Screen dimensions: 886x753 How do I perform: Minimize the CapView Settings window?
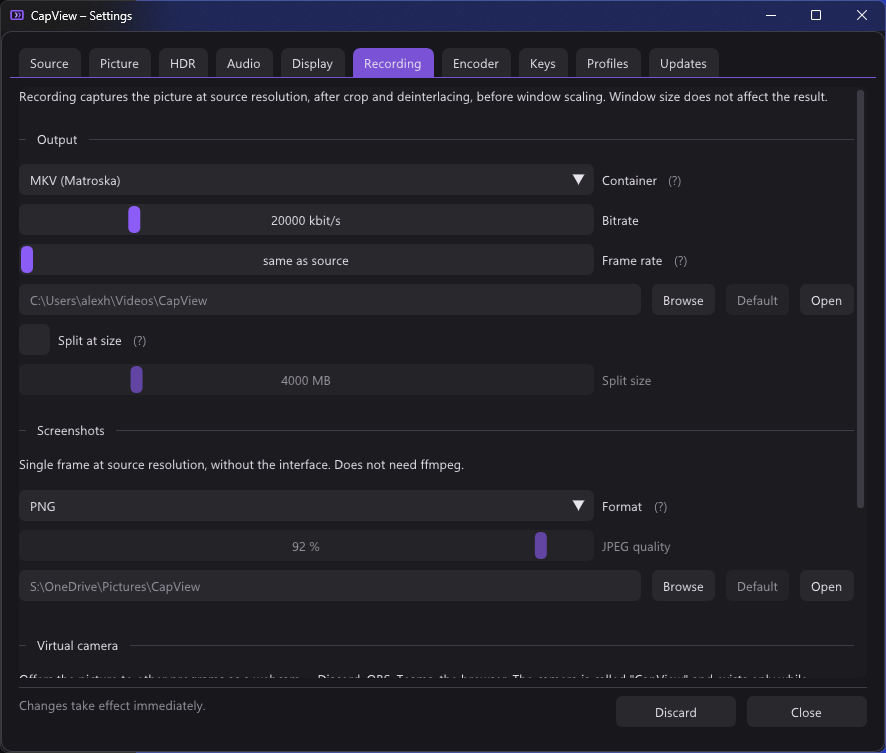pyautogui.click(x=771, y=15)
